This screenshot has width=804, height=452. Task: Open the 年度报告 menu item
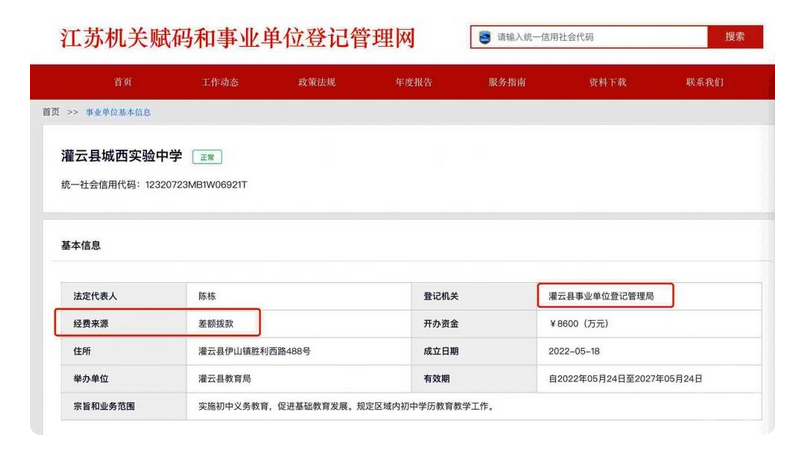pyautogui.click(x=414, y=82)
